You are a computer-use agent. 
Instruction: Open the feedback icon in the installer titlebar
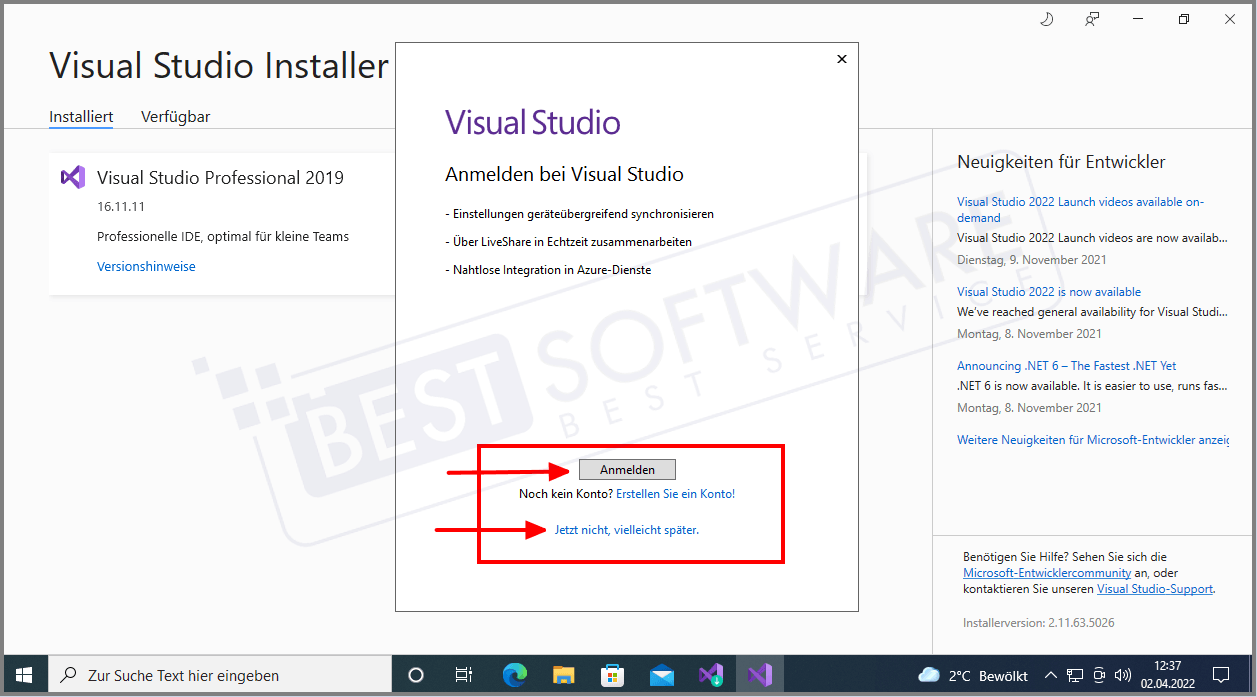coord(1092,18)
